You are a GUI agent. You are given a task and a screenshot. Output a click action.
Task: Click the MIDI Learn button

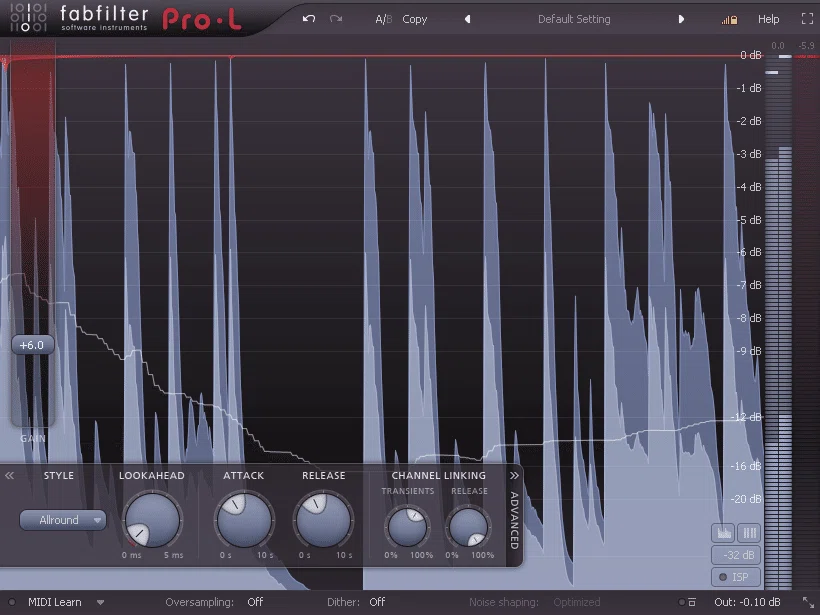(54, 602)
